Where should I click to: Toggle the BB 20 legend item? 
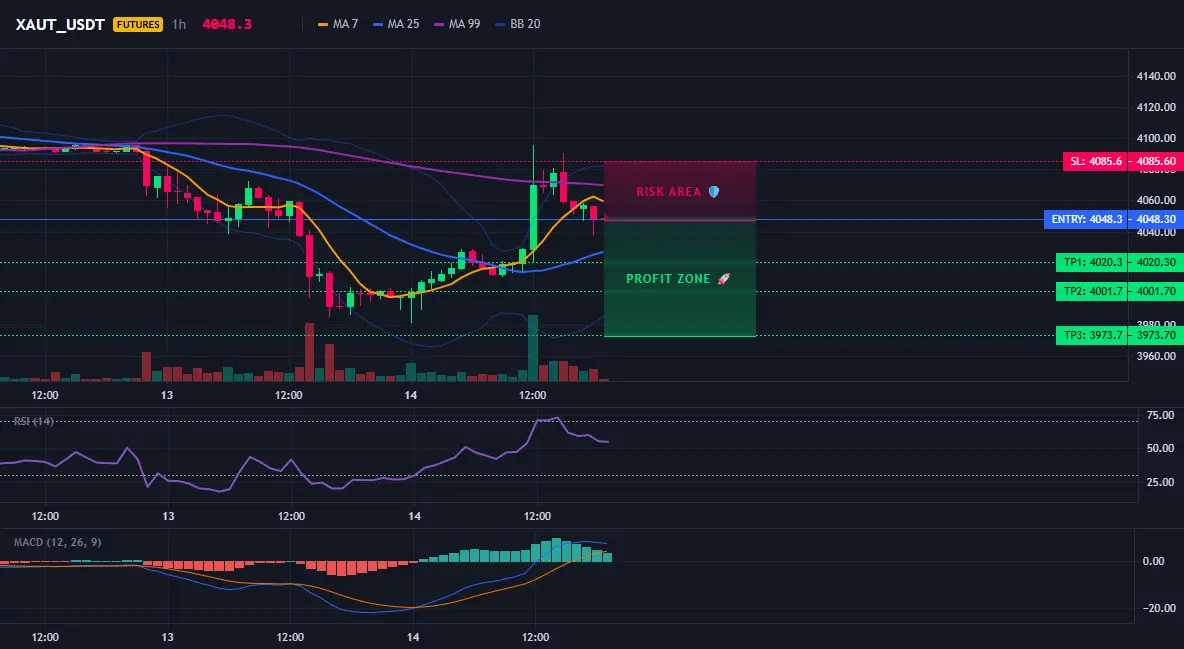[x=518, y=24]
